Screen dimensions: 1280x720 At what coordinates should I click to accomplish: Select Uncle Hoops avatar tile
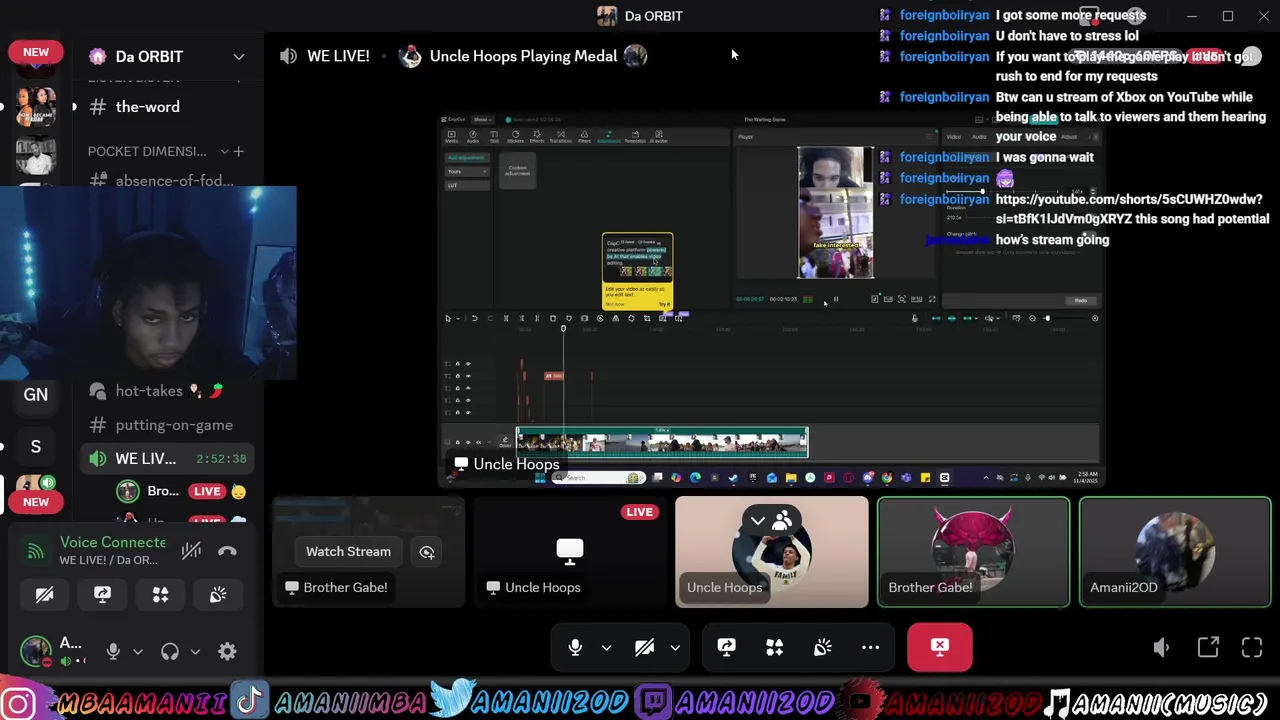coord(772,552)
